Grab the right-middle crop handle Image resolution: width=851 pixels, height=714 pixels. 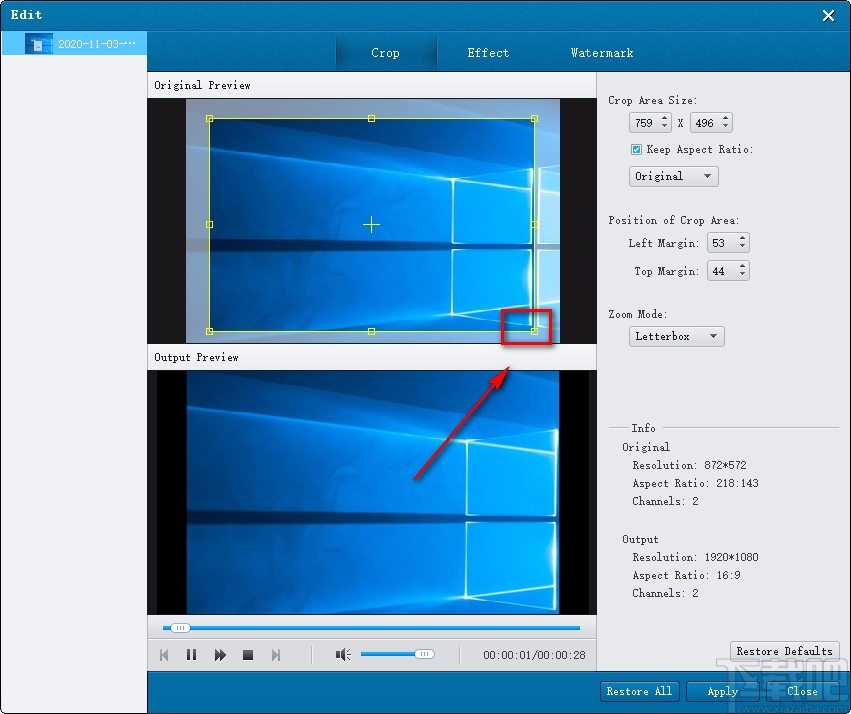(534, 224)
